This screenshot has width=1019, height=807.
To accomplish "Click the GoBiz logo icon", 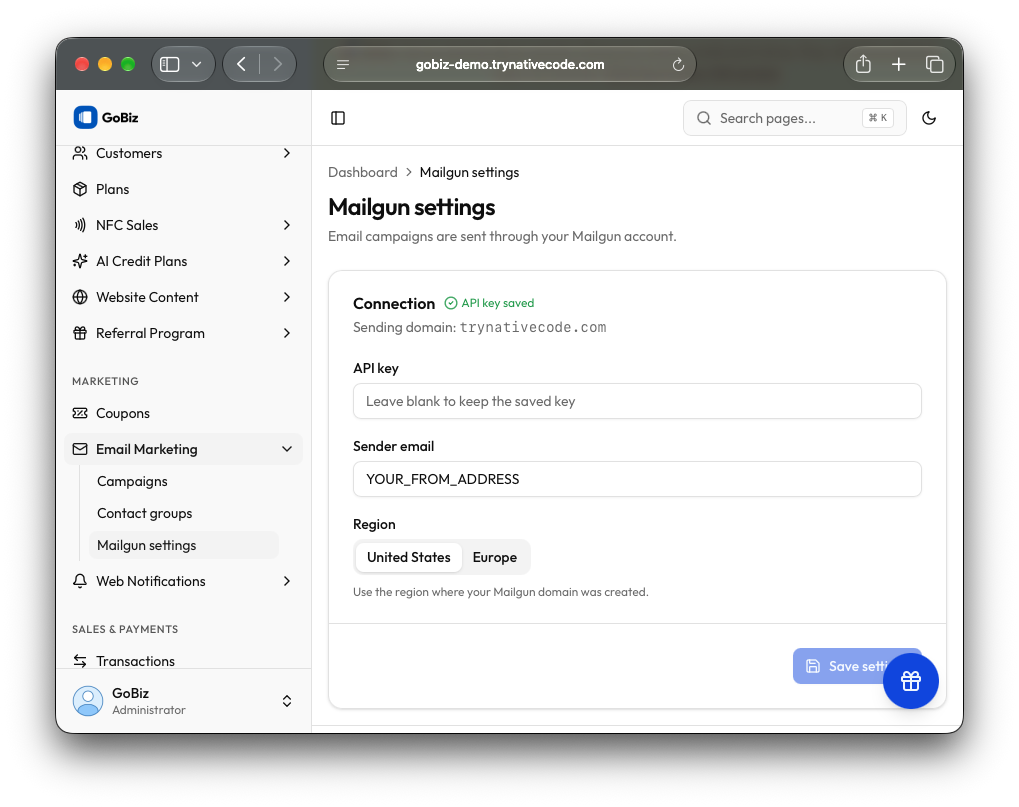I will 85,118.
